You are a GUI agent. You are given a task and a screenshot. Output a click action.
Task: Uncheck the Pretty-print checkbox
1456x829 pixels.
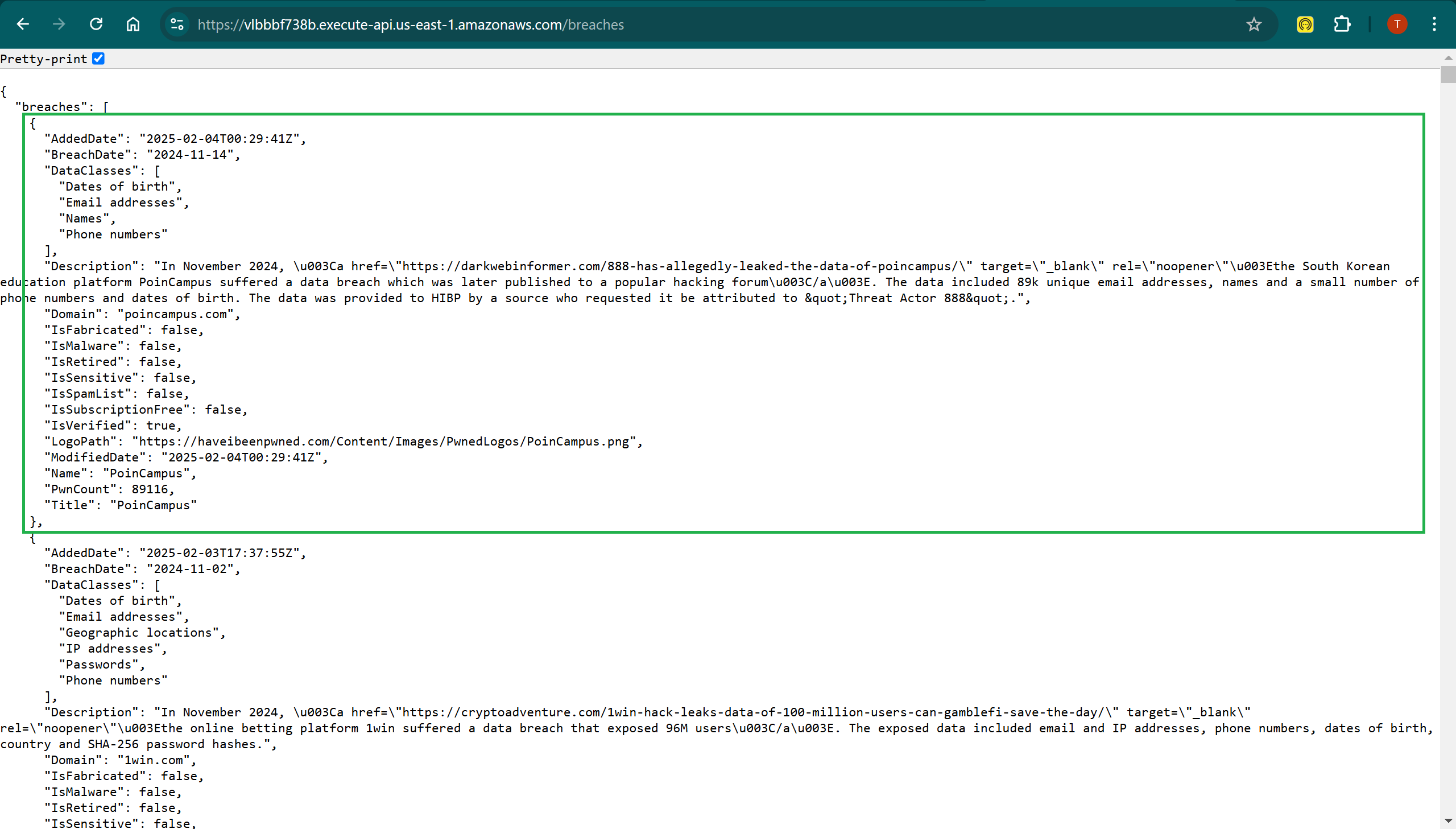click(x=98, y=59)
